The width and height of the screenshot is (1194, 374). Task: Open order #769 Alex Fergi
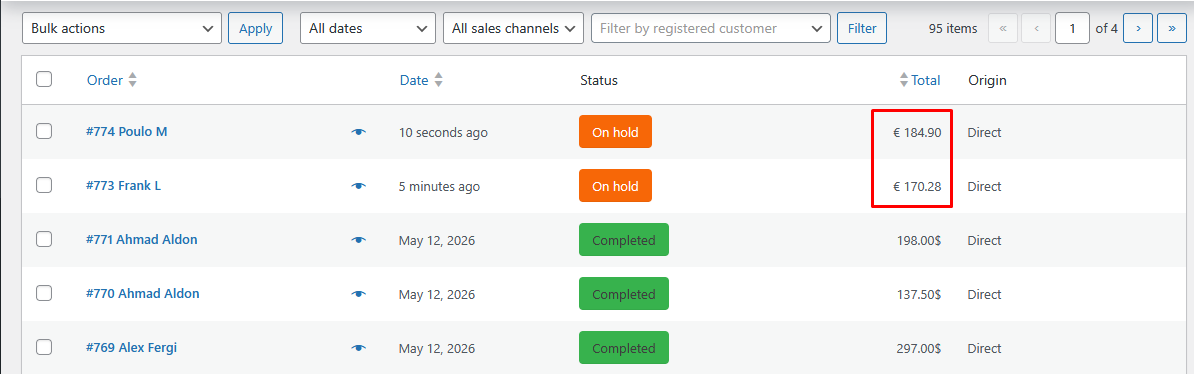pyautogui.click(x=132, y=347)
